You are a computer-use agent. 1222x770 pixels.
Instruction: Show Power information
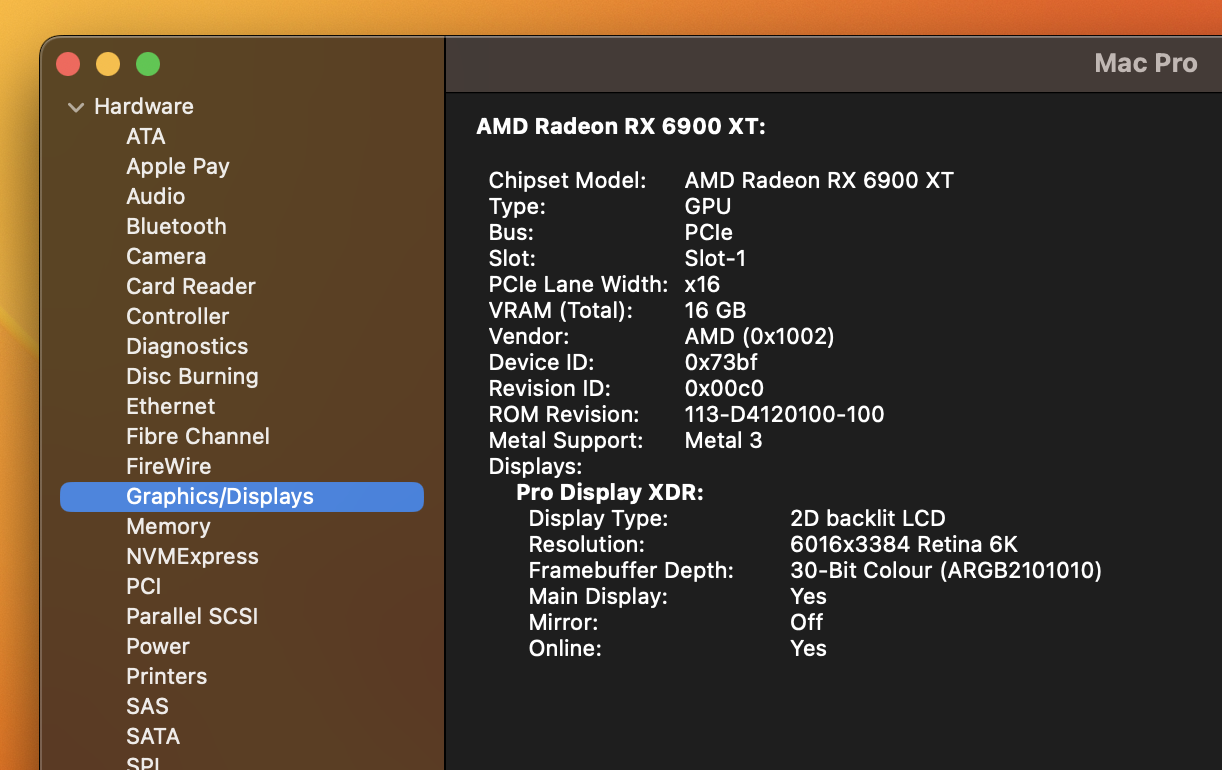158,646
